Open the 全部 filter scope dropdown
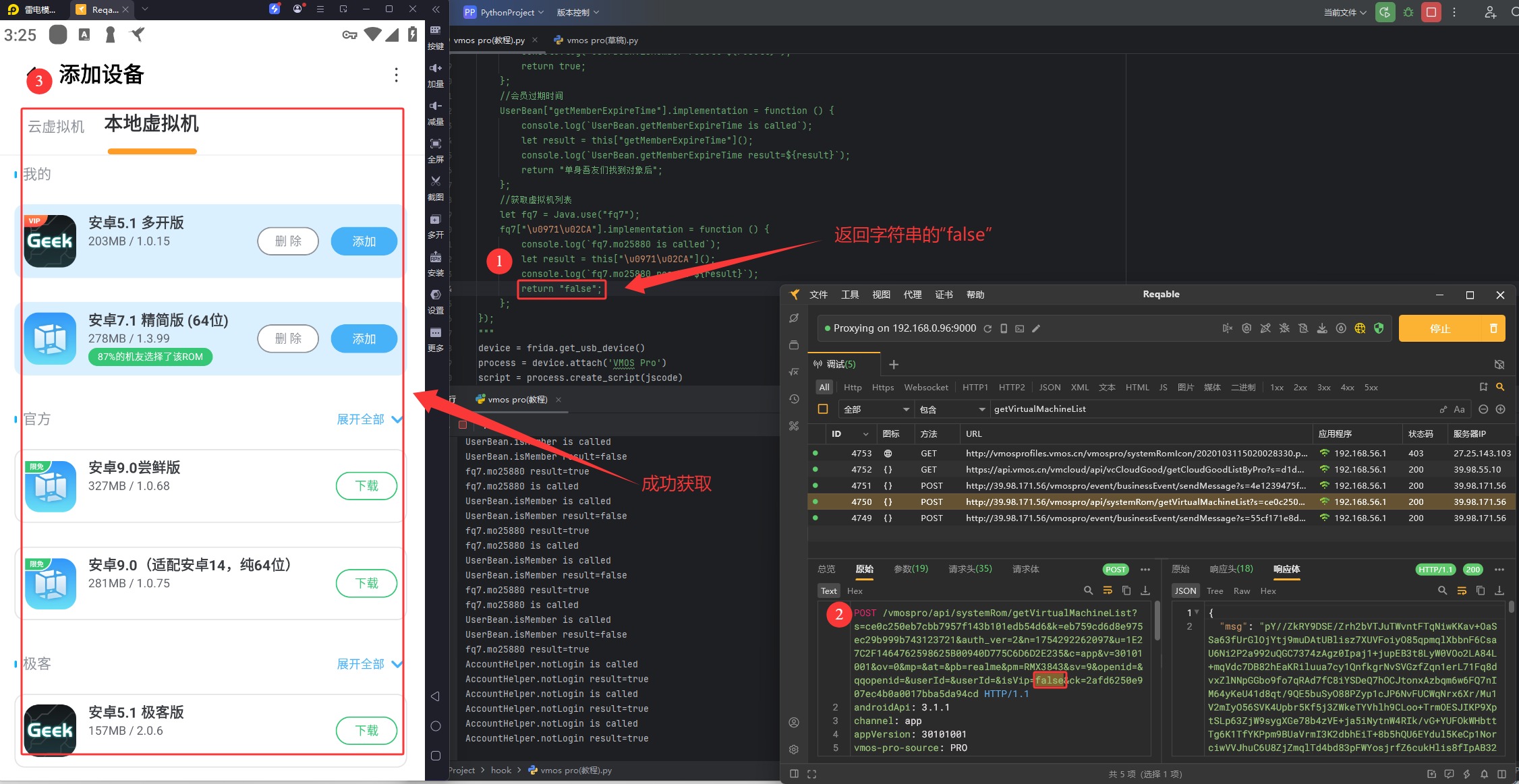The width and height of the screenshot is (1519, 784). 876,409
